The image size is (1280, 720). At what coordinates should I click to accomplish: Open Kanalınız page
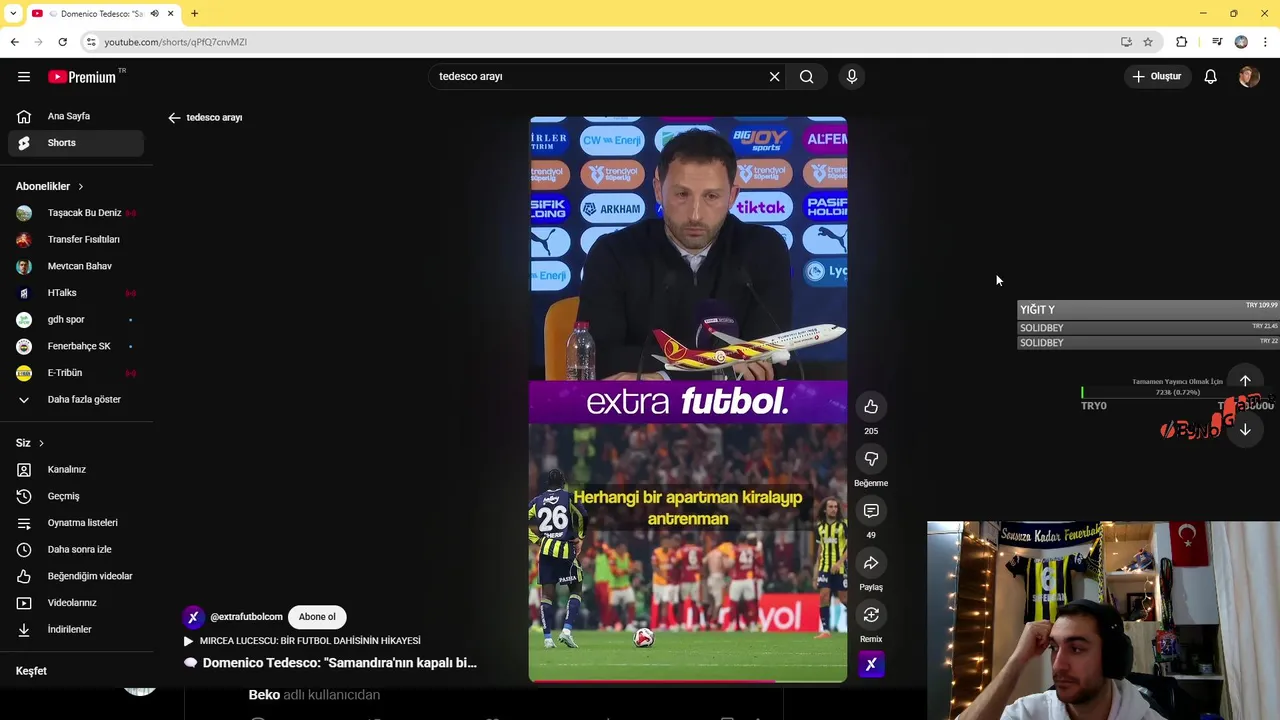pyautogui.click(x=76, y=470)
